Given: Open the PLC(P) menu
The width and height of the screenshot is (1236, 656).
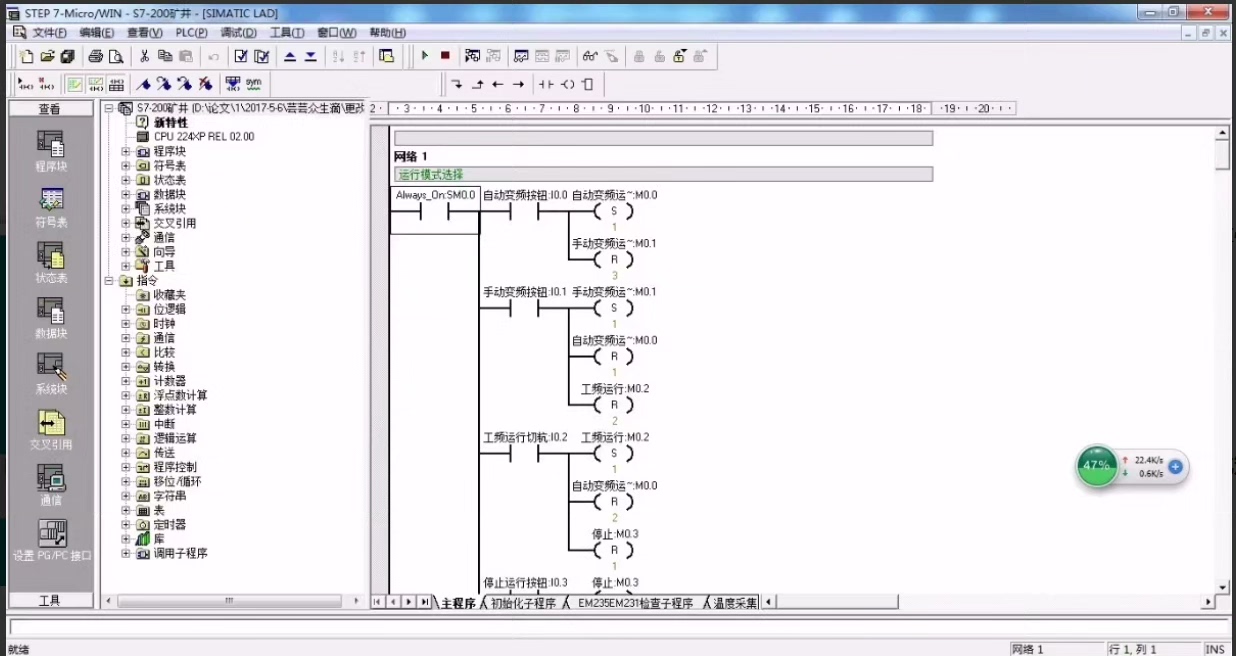Looking at the screenshot, I should [191, 33].
